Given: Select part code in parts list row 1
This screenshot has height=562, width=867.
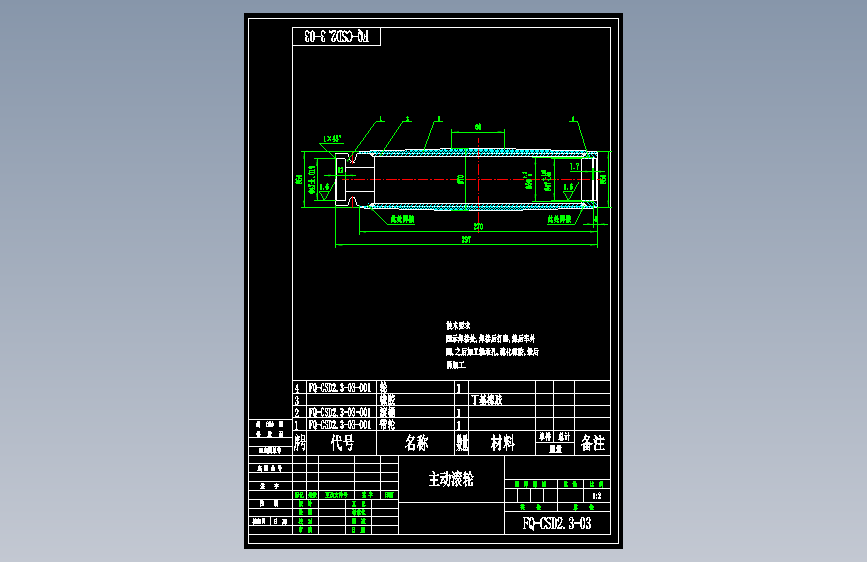Looking at the screenshot, I should pyautogui.click(x=340, y=425).
